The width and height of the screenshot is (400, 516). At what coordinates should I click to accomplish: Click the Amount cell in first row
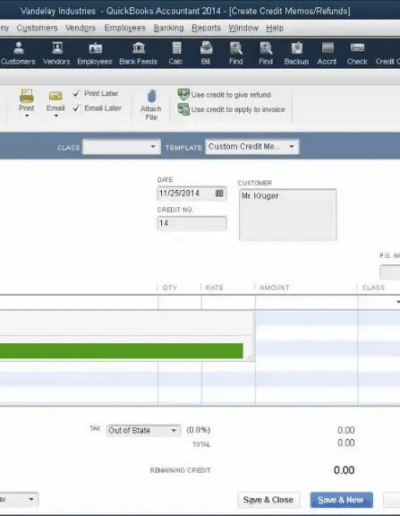tap(306, 302)
